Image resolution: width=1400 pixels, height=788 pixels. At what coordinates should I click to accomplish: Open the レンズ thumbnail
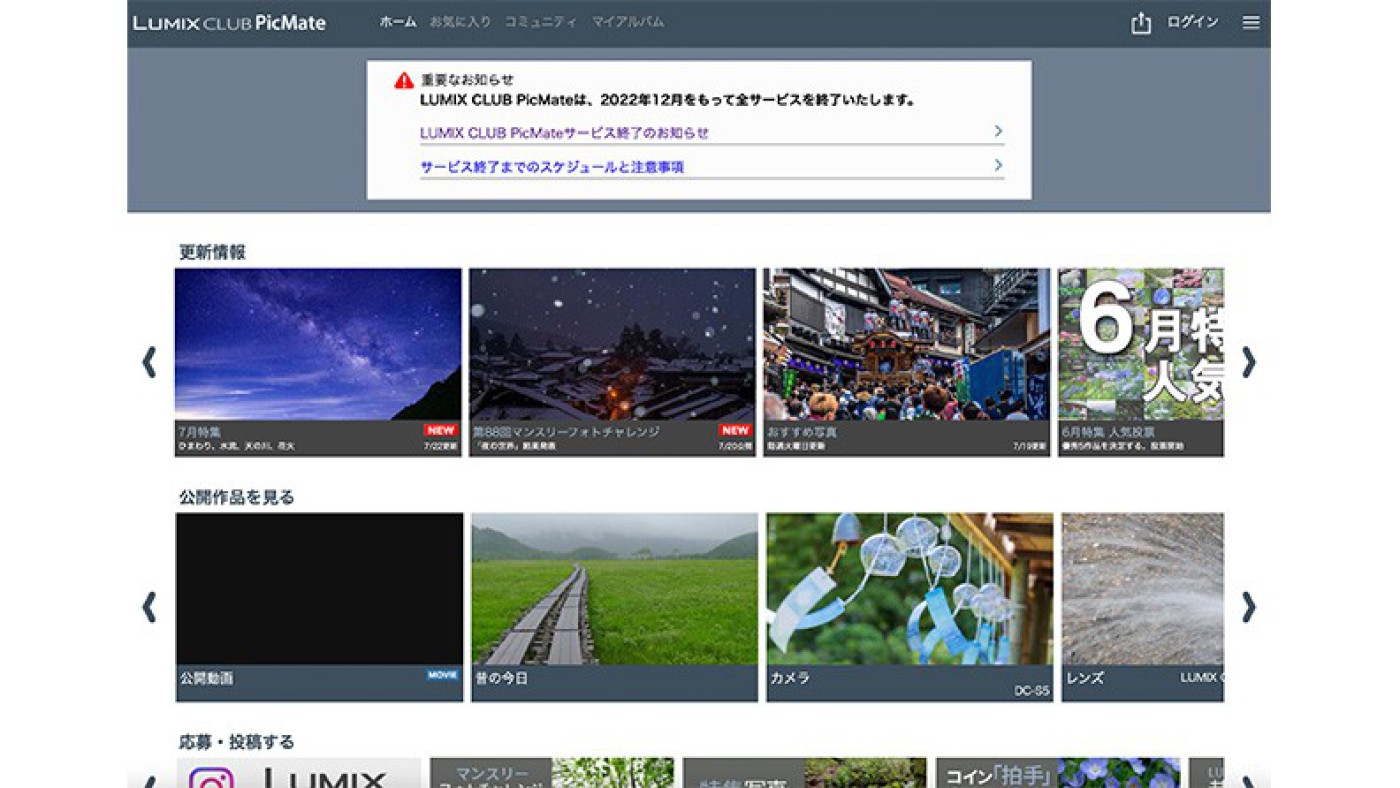[1143, 589]
